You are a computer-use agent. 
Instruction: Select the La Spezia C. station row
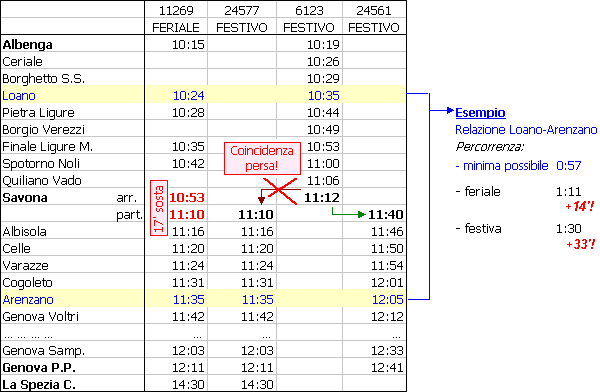[203, 384]
